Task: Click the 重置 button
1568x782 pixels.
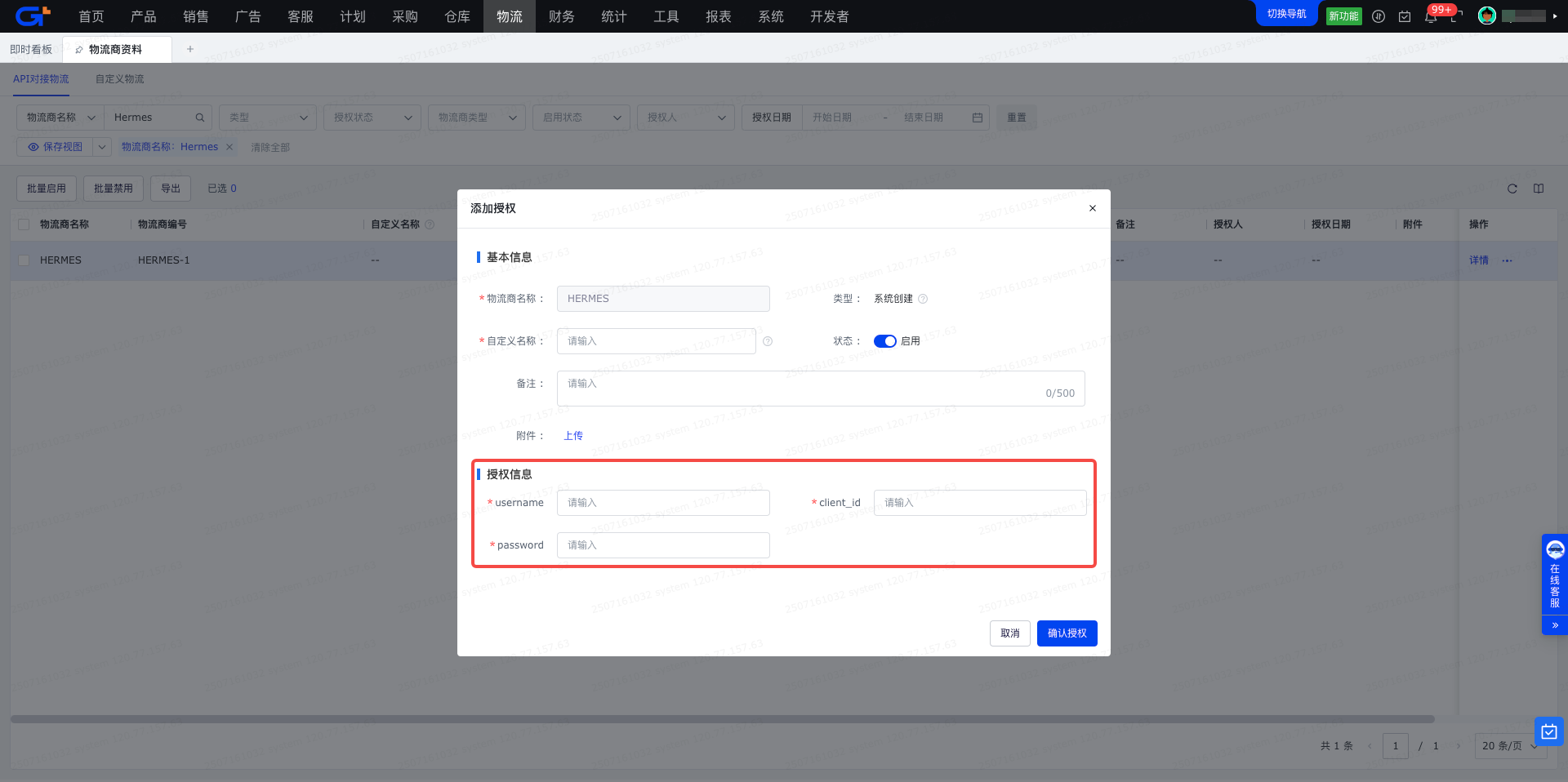Action: click(1017, 118)
